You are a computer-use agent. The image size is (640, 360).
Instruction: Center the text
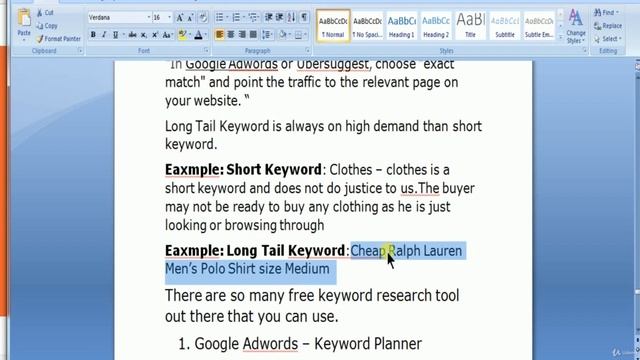tap(231, 35)
